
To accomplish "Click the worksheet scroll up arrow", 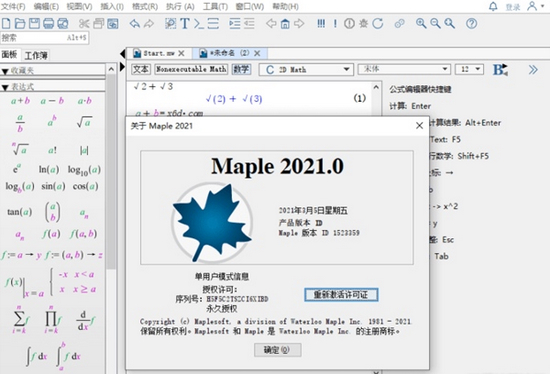I will click(x=376, y=87).
